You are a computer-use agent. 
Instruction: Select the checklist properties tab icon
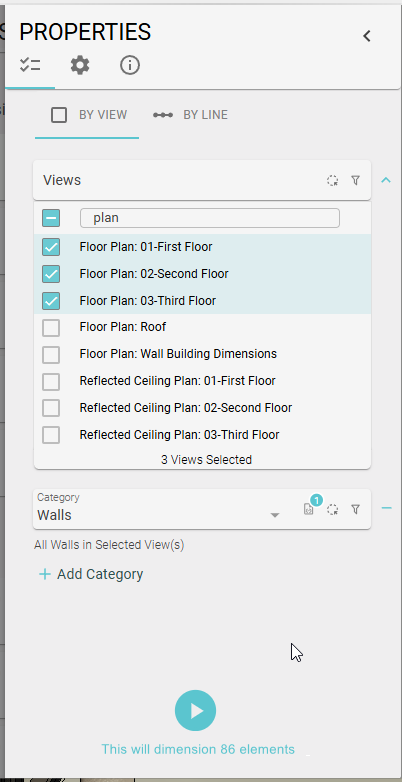coord(30,65)
